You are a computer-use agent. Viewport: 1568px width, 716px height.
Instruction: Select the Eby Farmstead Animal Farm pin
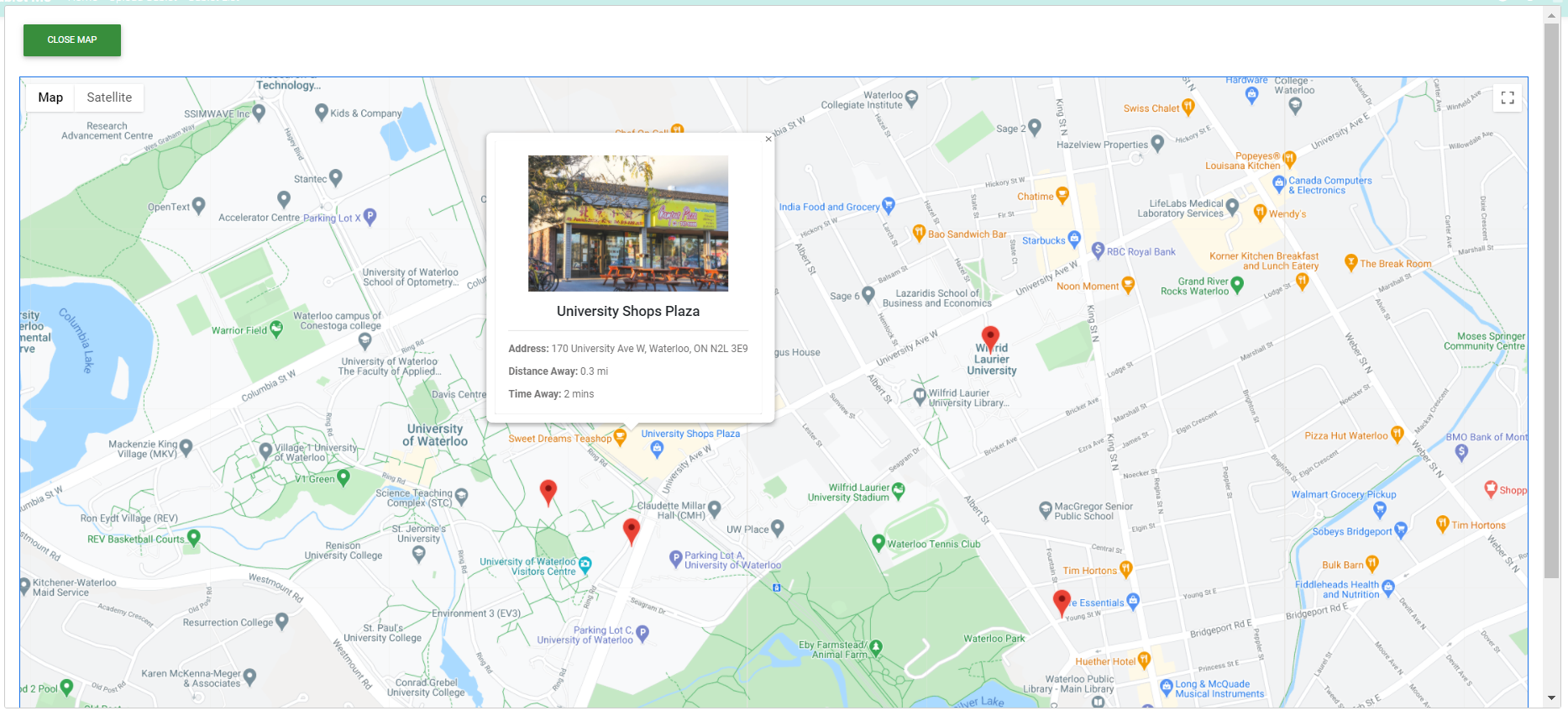coord(876,647)
